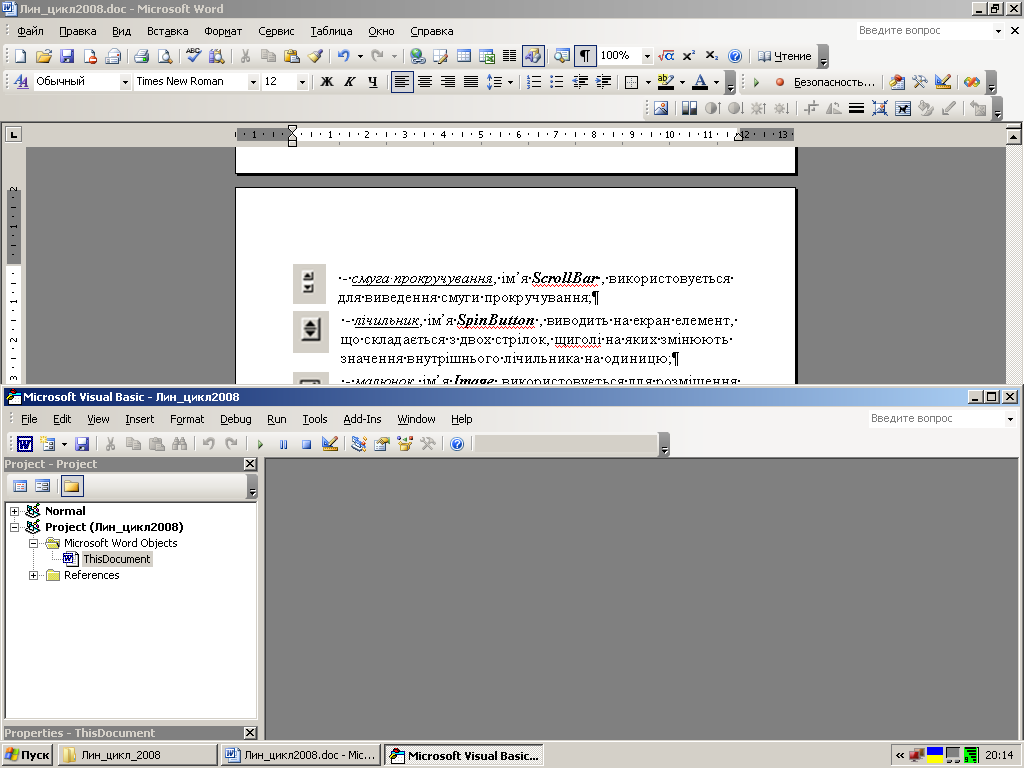This screenshot has width=1024, height=768.
Task: Open Object Browser icon in VBA toolbar
Action: 405,444
